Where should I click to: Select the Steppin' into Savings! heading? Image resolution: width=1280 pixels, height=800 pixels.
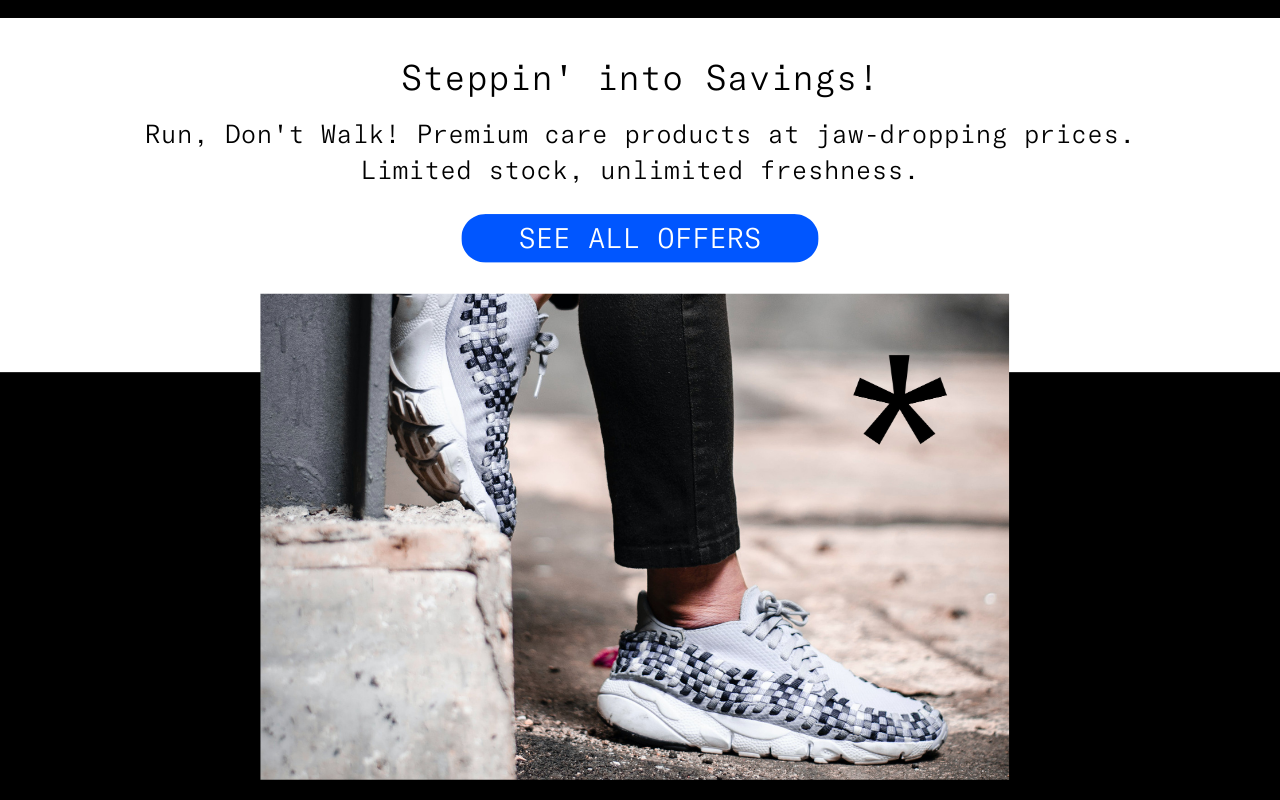[640, 78]
